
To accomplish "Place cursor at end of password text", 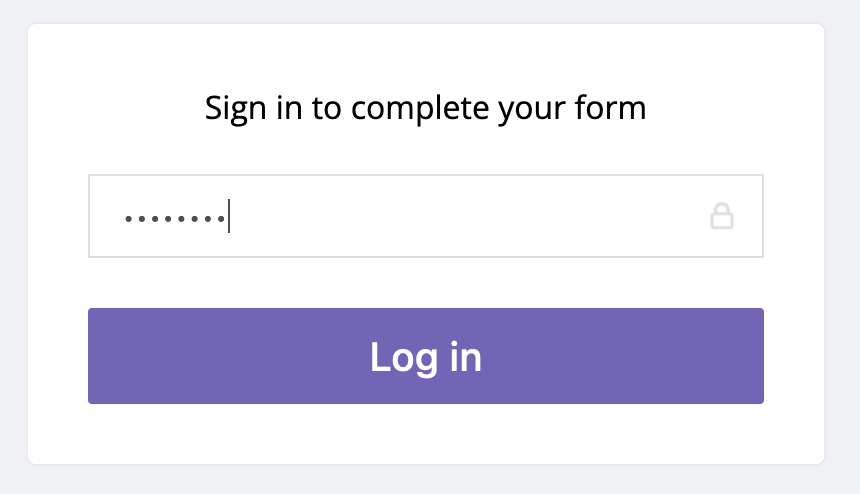I will (x=228, y=216).
